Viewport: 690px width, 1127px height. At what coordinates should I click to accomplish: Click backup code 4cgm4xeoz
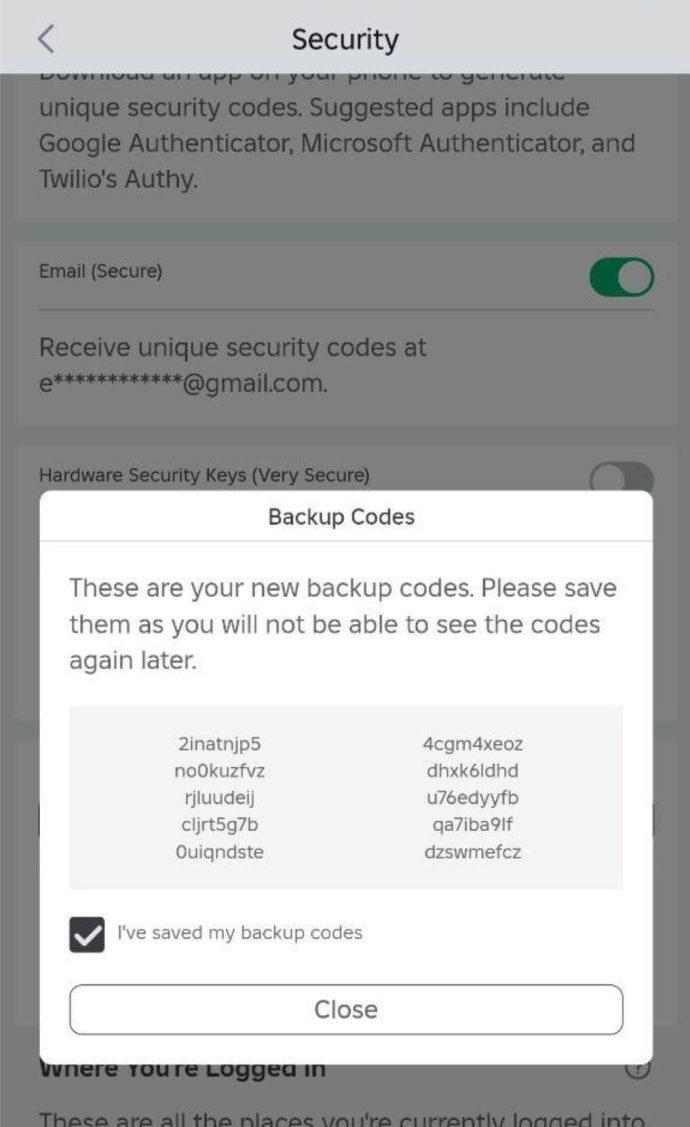tap(472, 744)
